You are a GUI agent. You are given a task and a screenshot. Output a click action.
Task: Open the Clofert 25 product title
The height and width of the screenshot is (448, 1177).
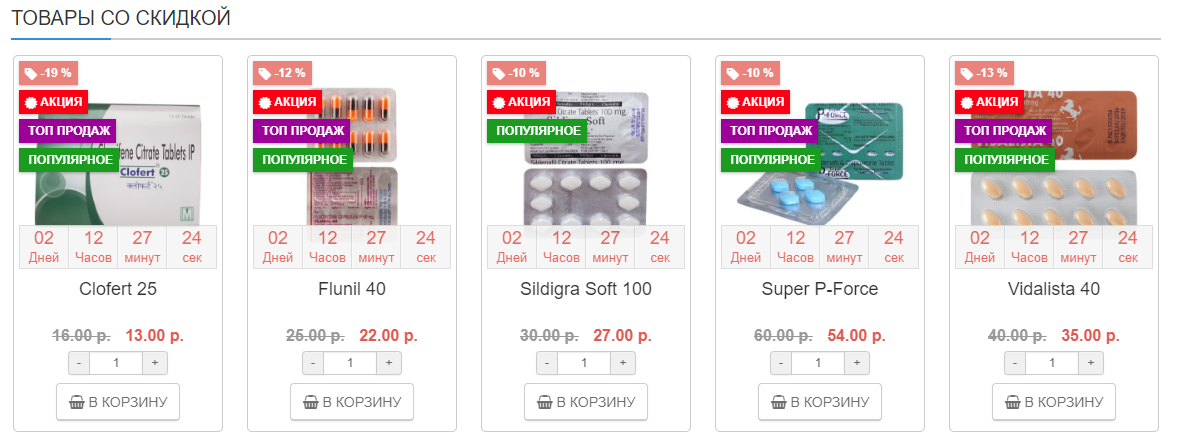pyautogui.click(x=118, y=289)
